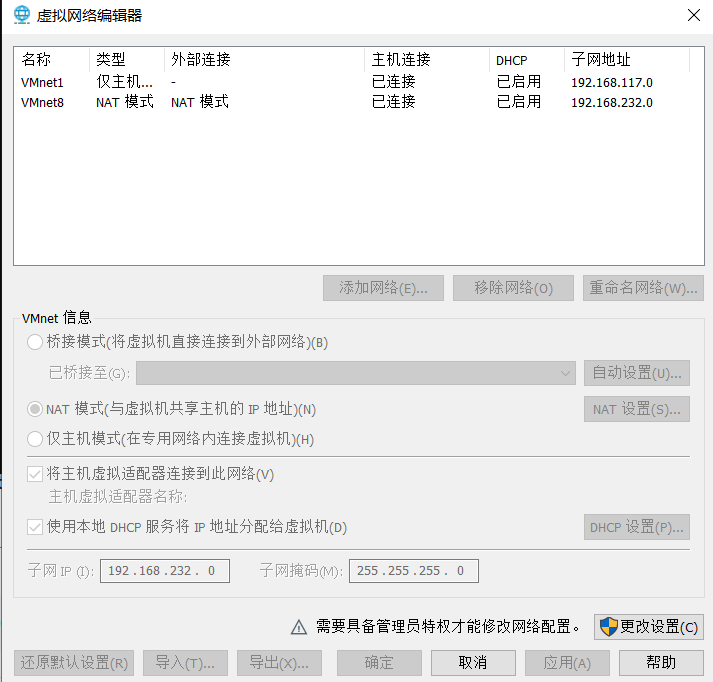Screen dimensions: 713x682
Task: Open NAT 设置(S)... button
Action: pyautogui.click(x=637, y=409)
